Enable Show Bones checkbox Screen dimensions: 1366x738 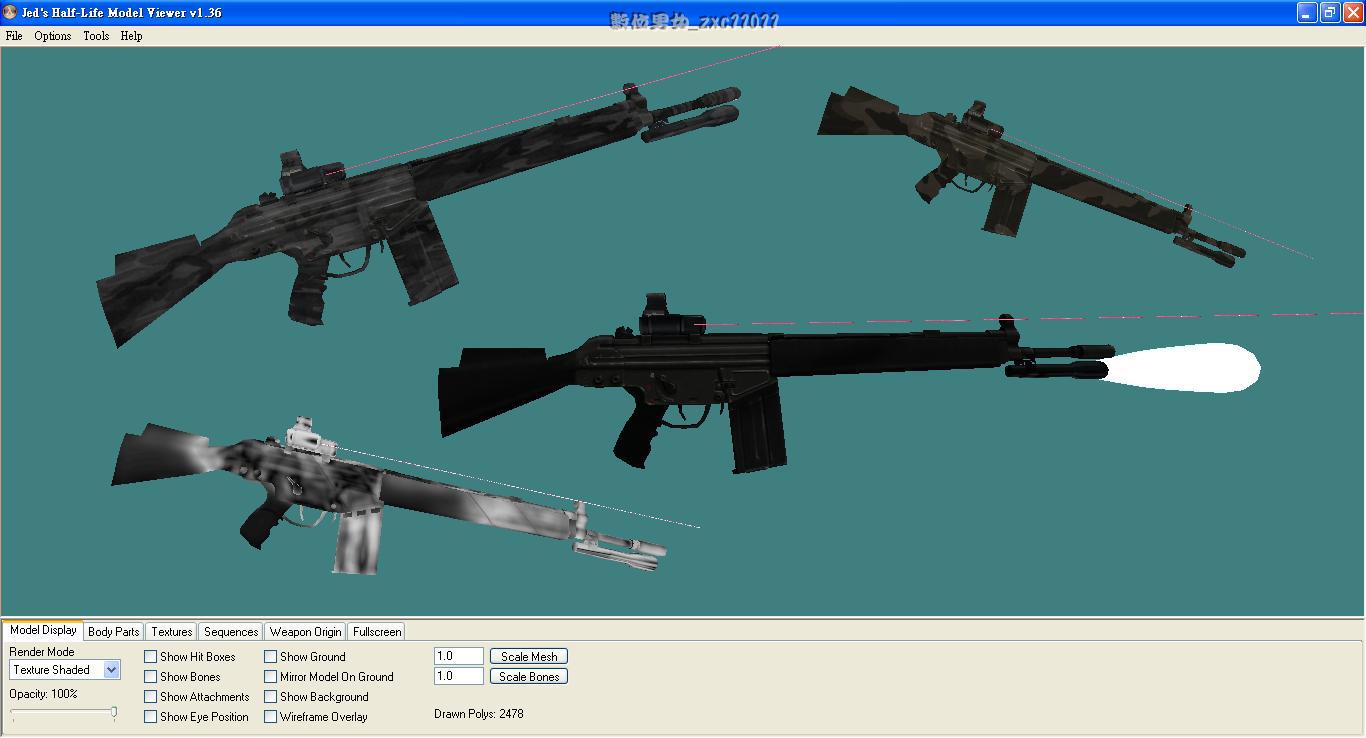[151, 677]
